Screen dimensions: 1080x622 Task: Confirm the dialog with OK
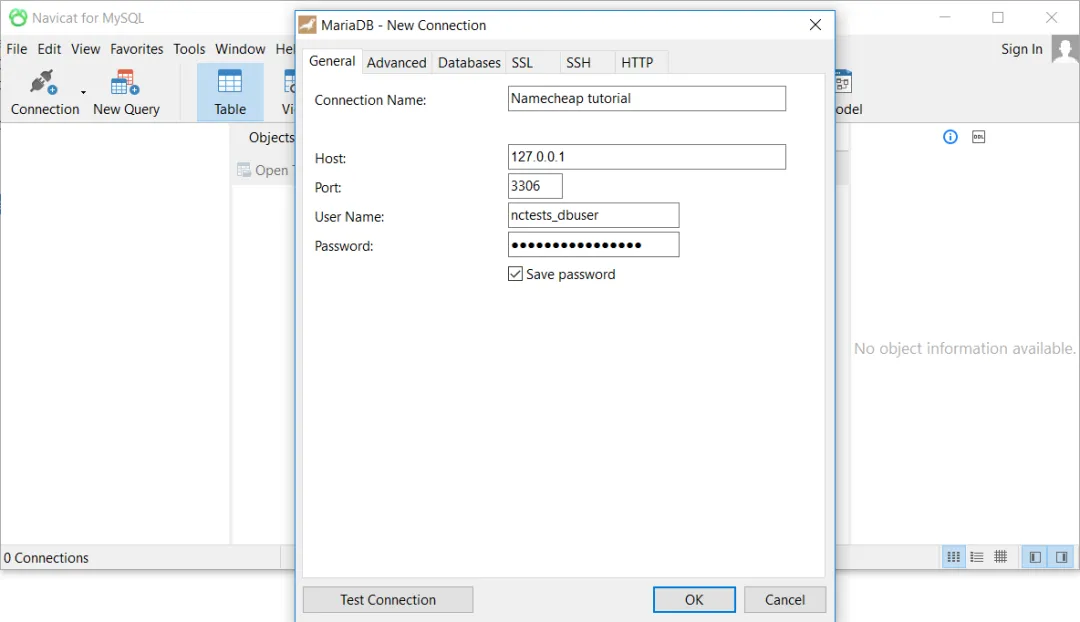point(694,600)
